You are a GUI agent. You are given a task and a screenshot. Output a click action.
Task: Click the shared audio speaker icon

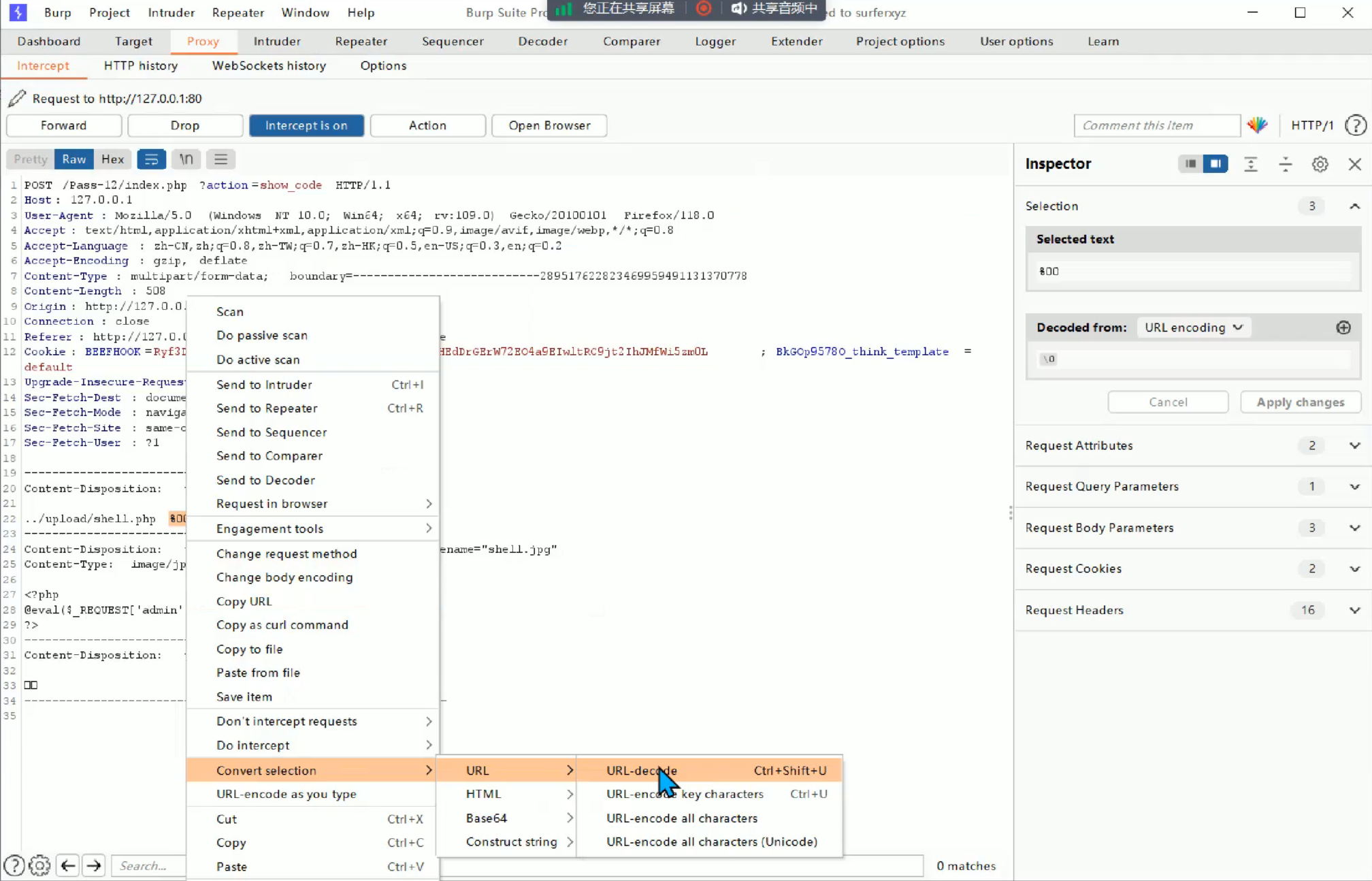point(738,8)
